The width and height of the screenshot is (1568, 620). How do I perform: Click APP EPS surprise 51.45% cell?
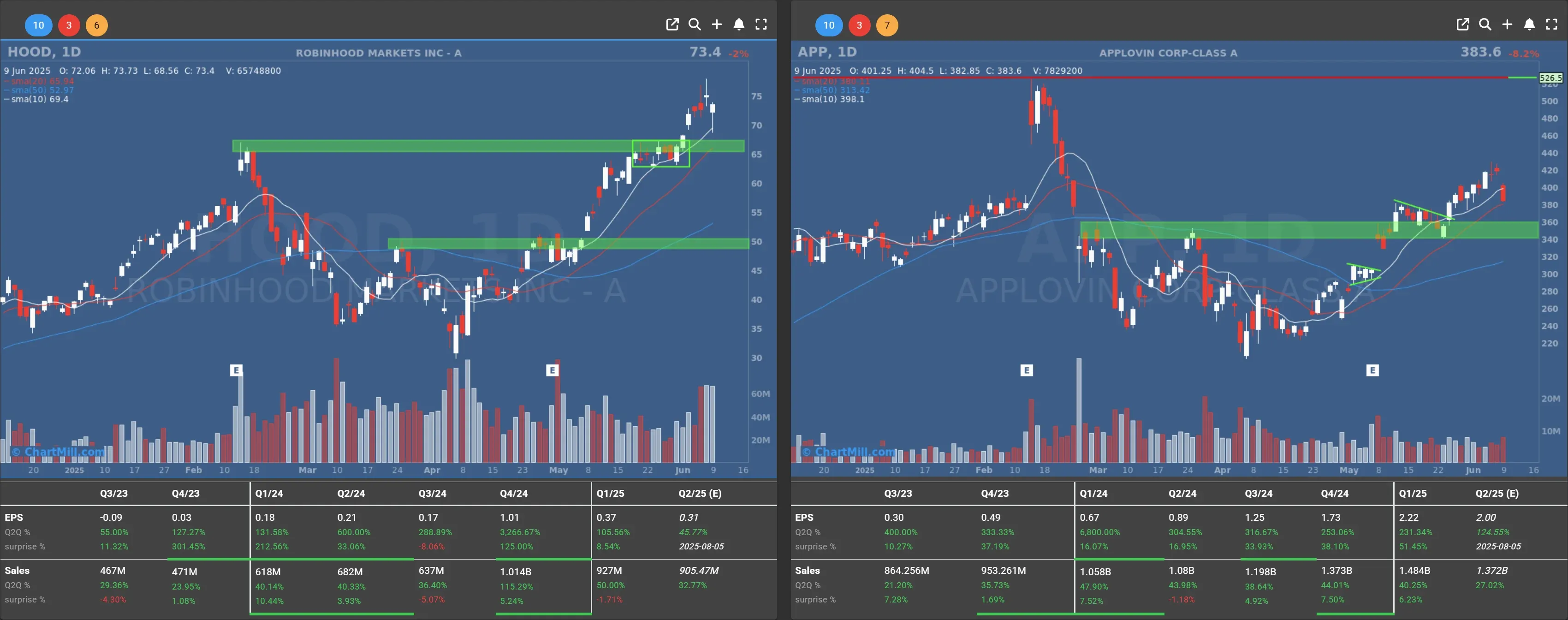point(1413,546)
